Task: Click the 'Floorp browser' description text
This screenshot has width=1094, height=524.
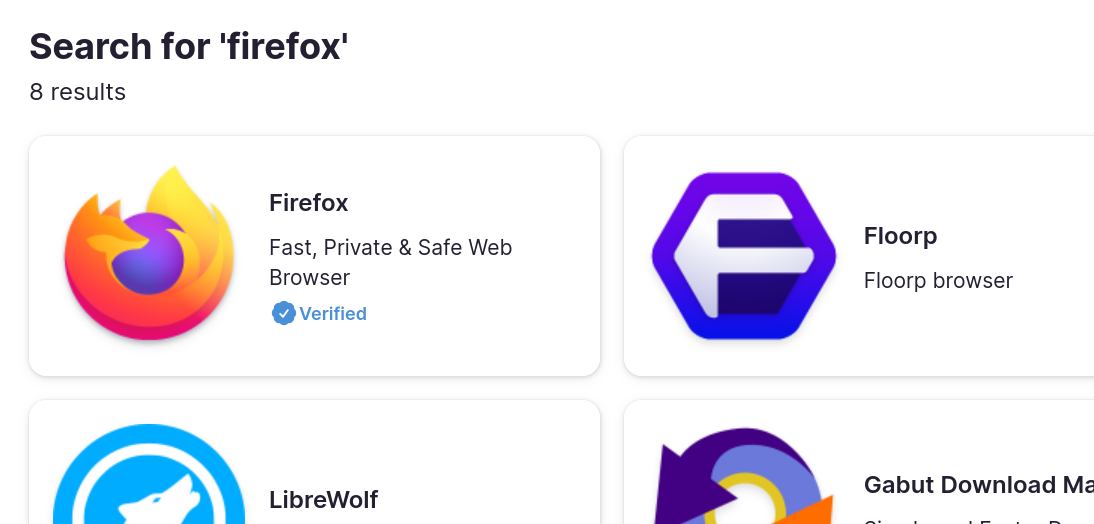Action: 938,280
